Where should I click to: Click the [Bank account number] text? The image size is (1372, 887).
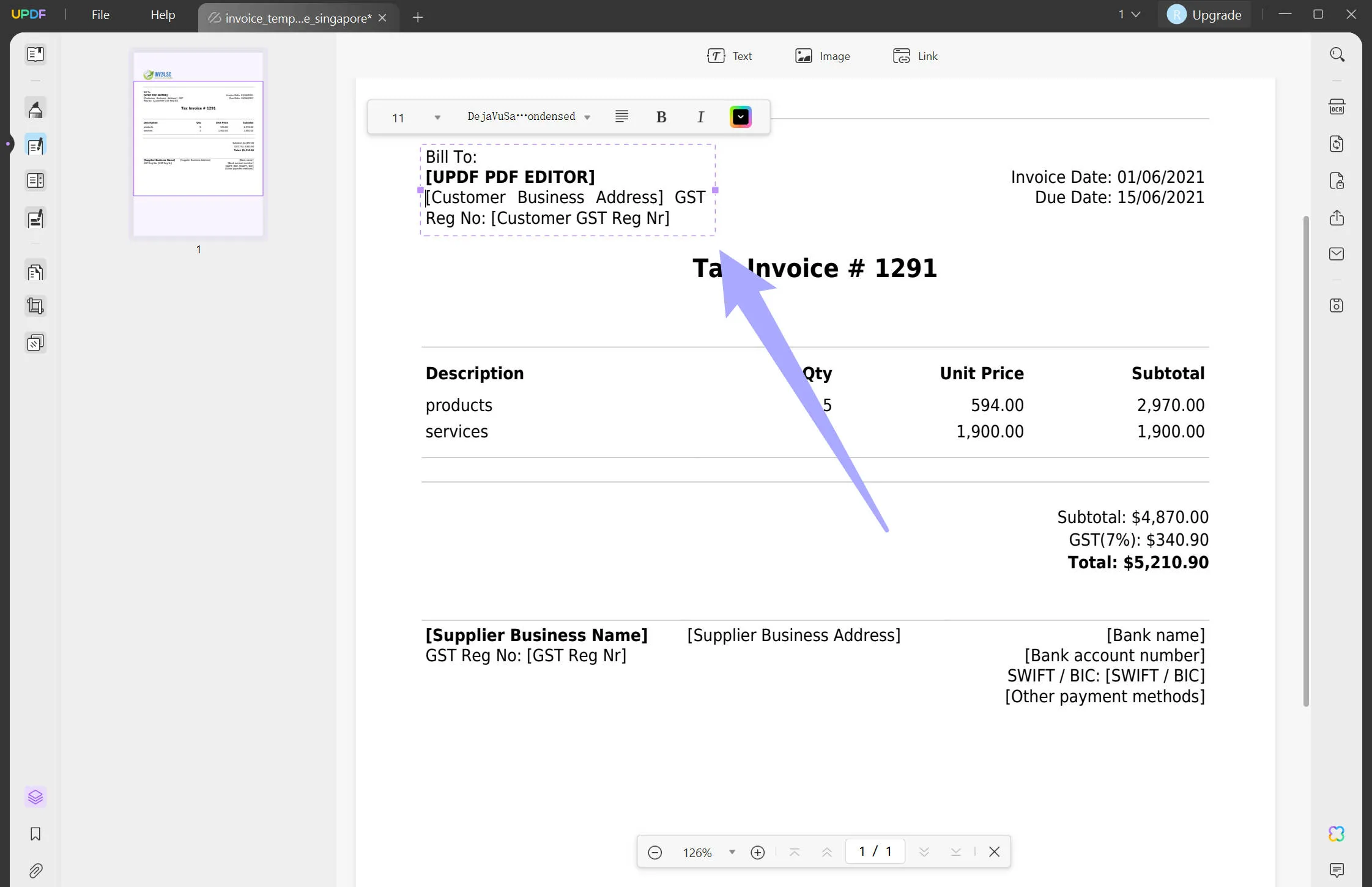point(1114,656)
